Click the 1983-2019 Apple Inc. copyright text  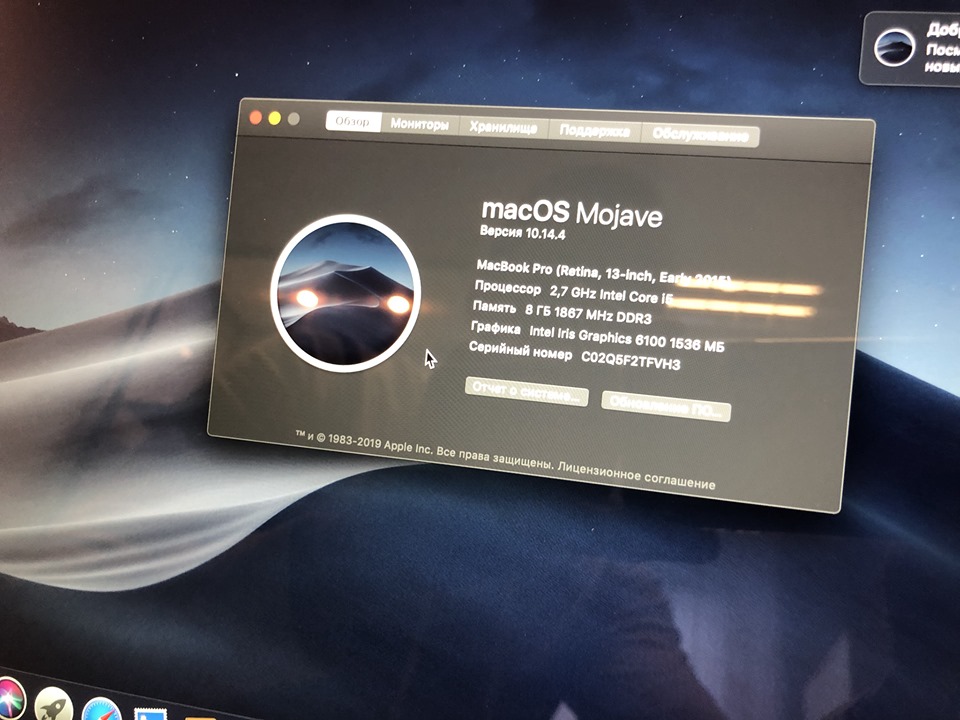pyautogui.click(x=363, y=442)
